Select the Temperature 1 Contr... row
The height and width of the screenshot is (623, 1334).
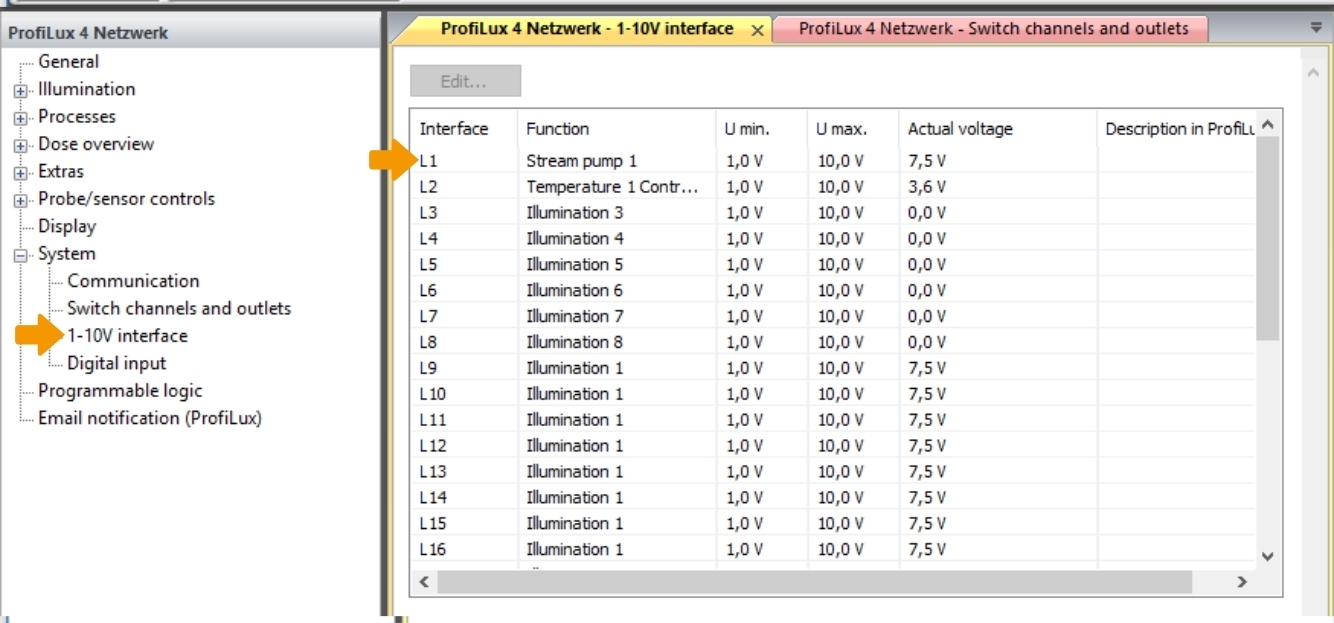pyautogui.click(x=833, y=186)
